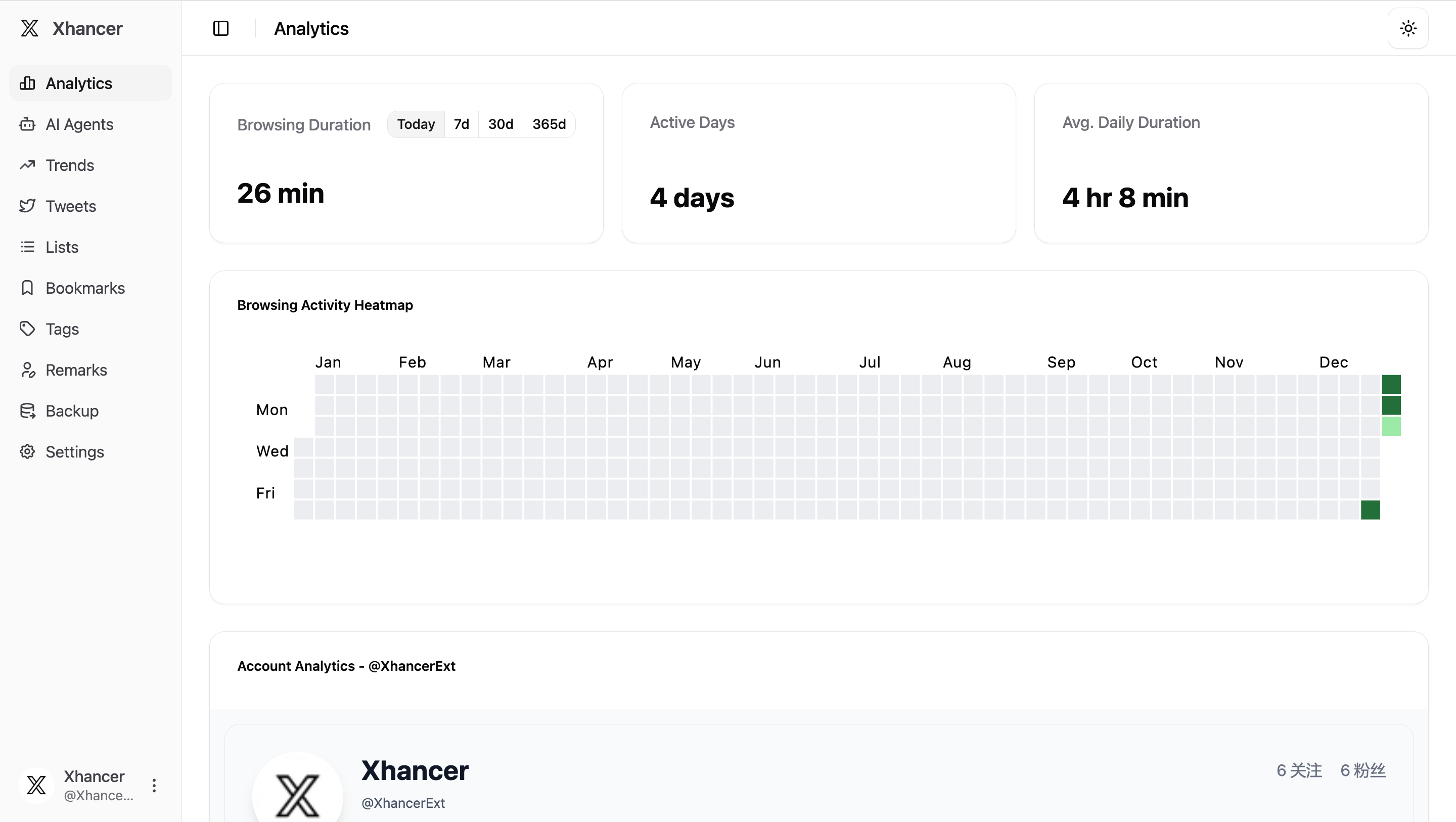Open AI Agents robot icon
1456x822 pixels.
coord(27,124)
